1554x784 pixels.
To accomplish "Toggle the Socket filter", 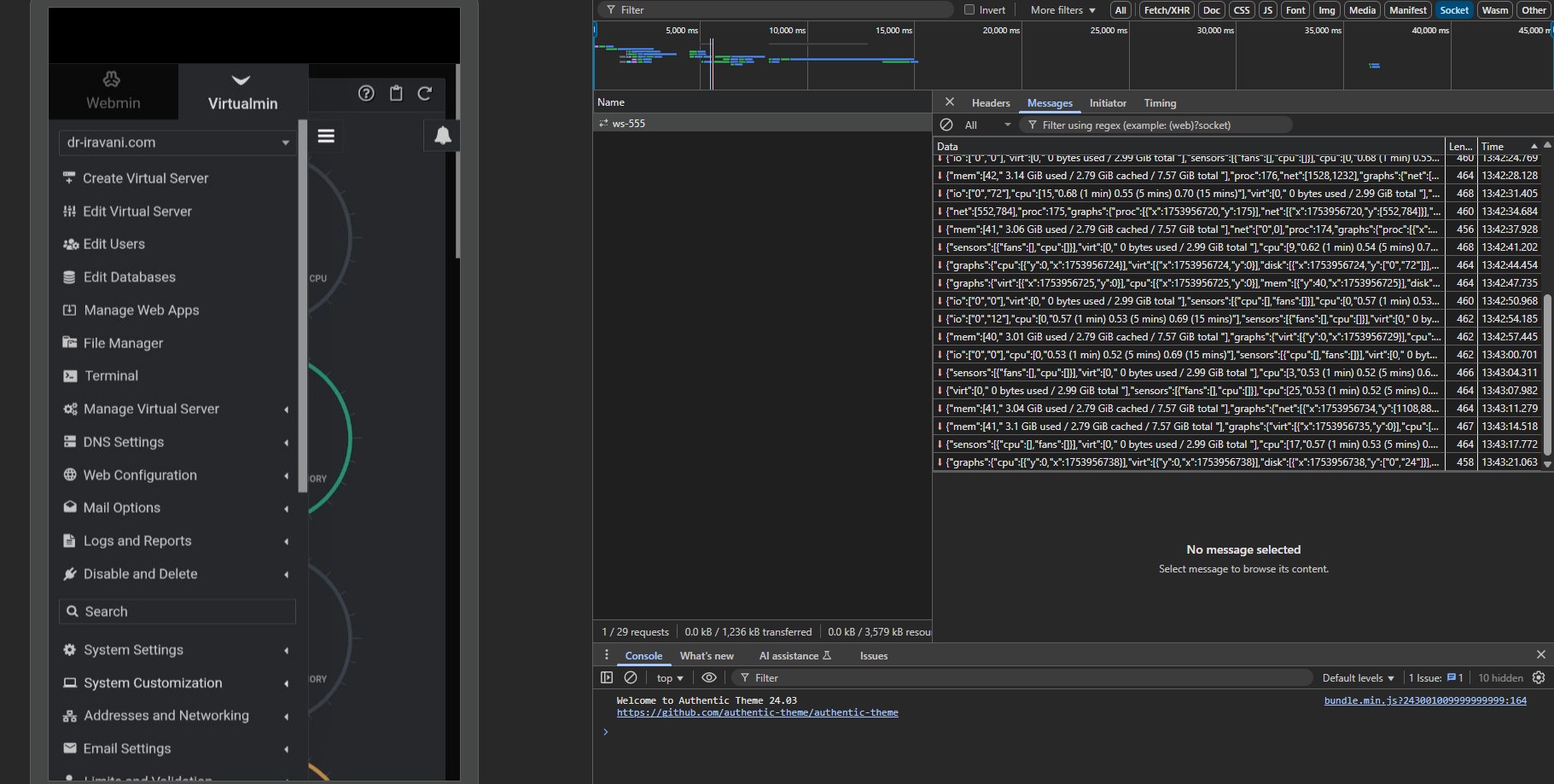I will pyautogui.click(x=1454, y=10).
